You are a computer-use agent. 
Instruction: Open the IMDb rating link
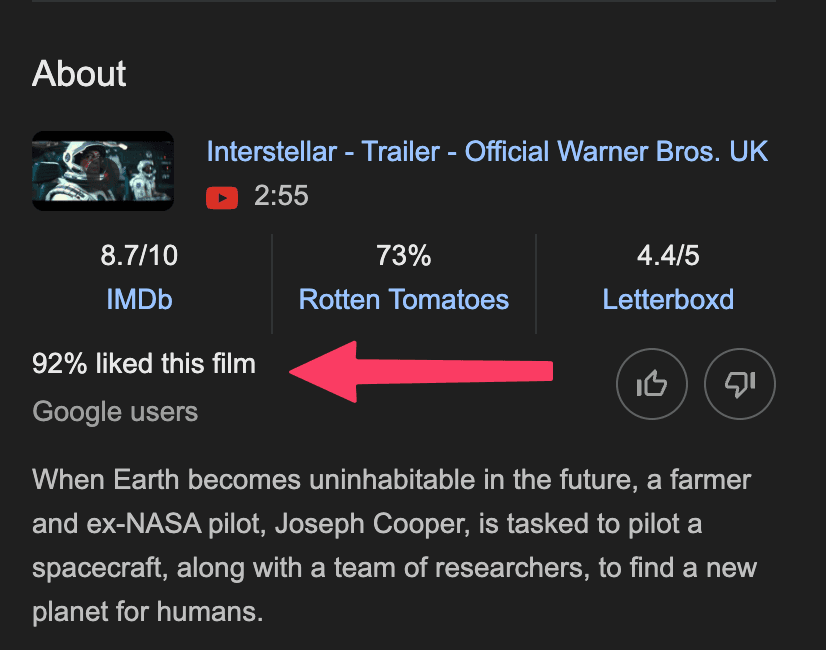[139, 300]
